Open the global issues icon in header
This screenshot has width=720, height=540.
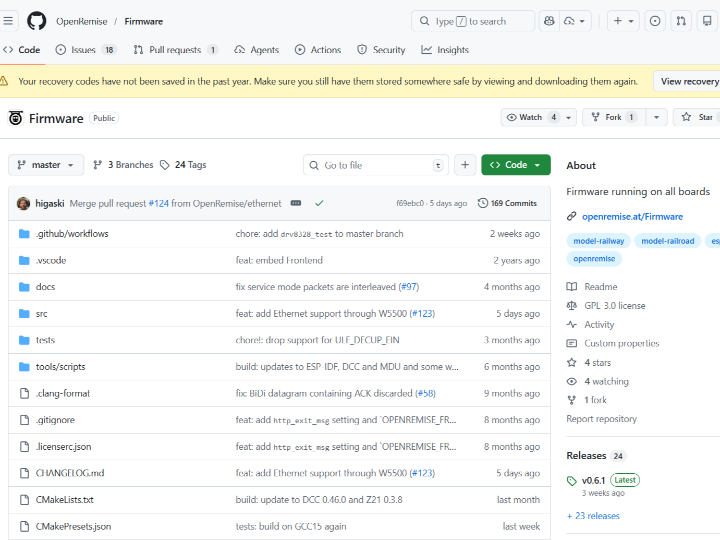click(x=654, y=21)
